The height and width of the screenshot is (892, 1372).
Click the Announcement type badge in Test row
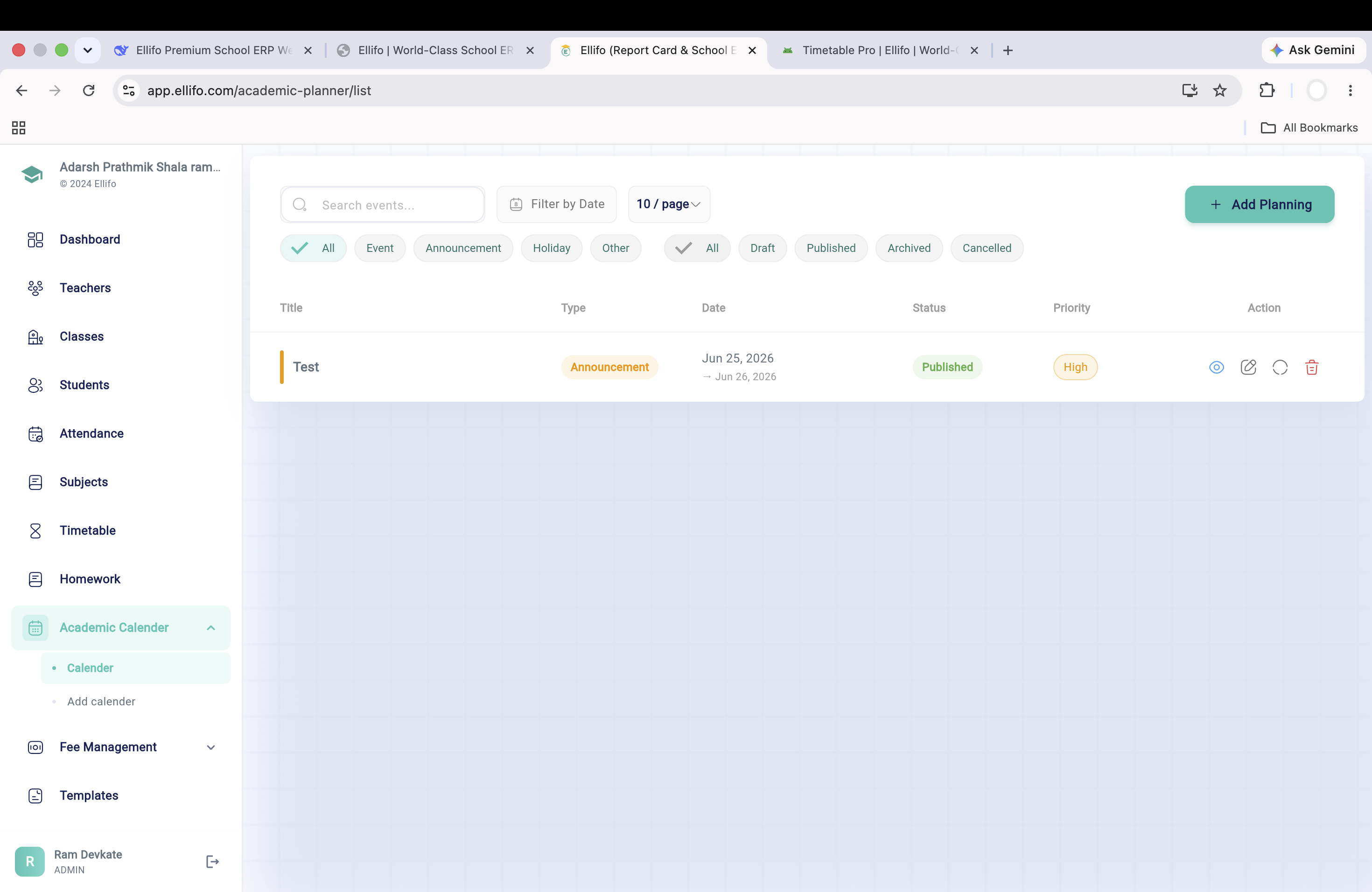(609, 367)
